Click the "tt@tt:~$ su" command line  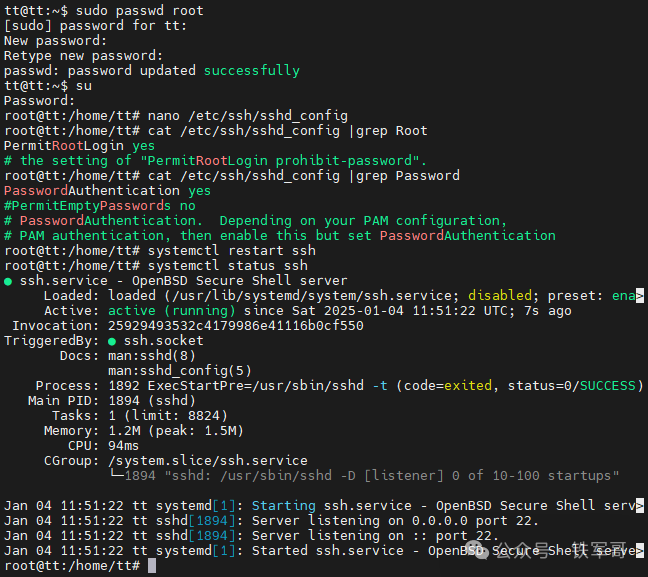pyautogui.click(x=48, y=86)
